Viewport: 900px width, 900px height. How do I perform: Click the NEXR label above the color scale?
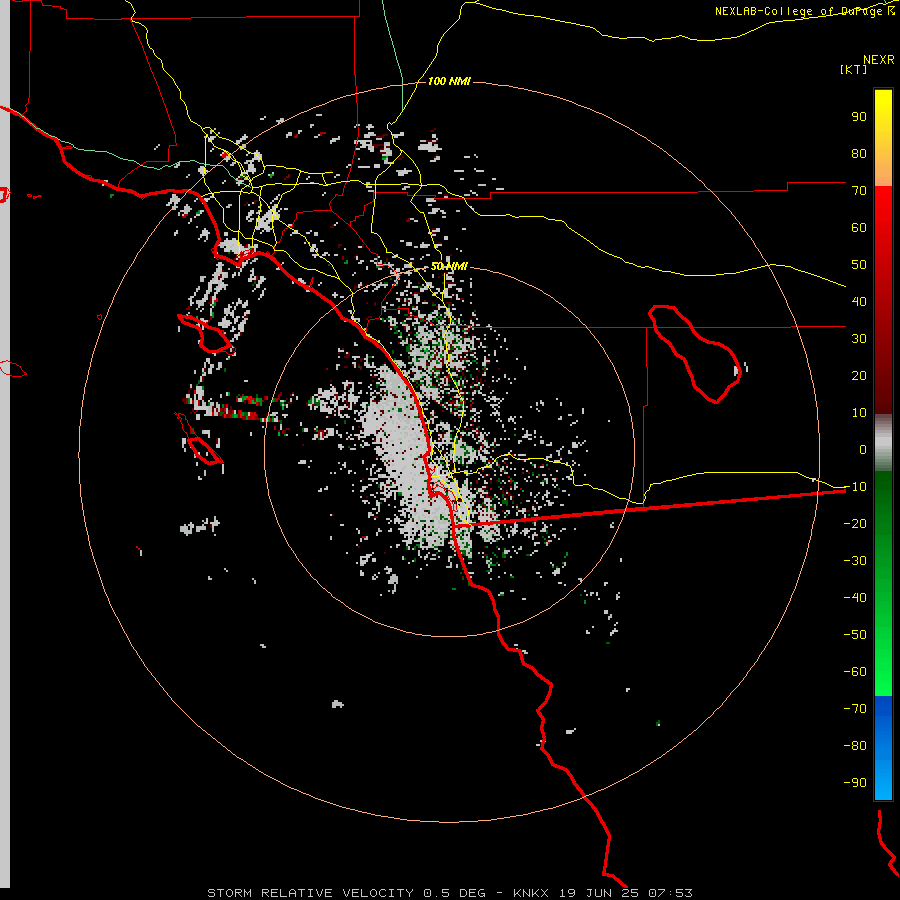(879, 60)
